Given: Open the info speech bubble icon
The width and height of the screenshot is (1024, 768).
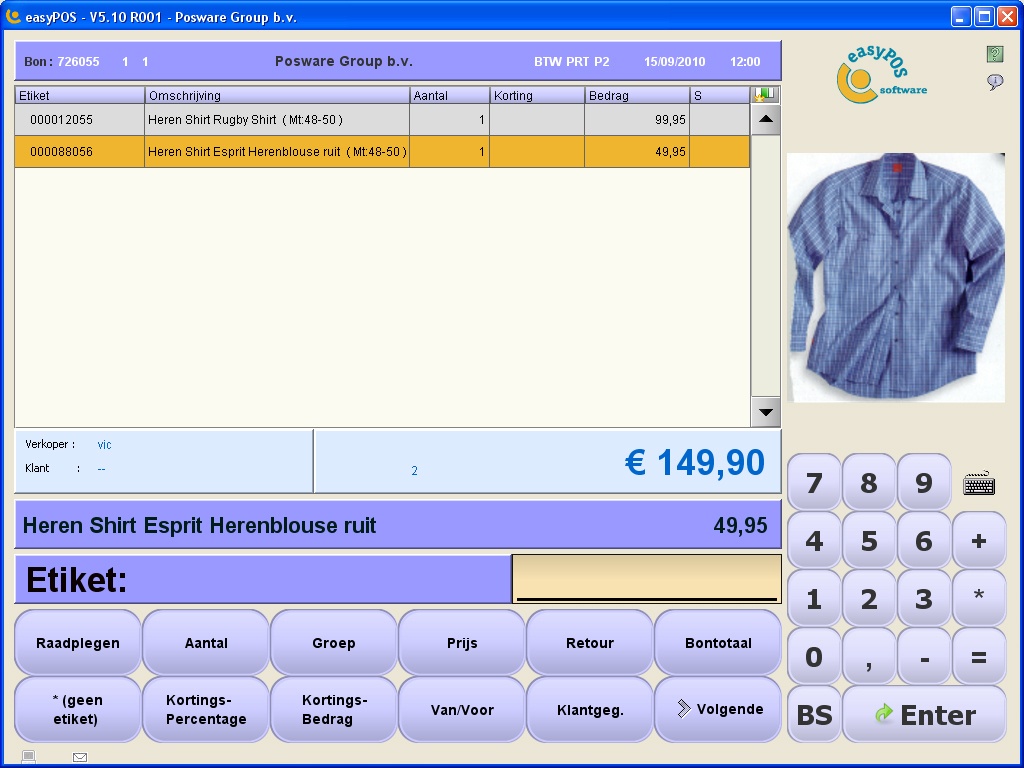Looking at the screenshot, I should point(995,82).
